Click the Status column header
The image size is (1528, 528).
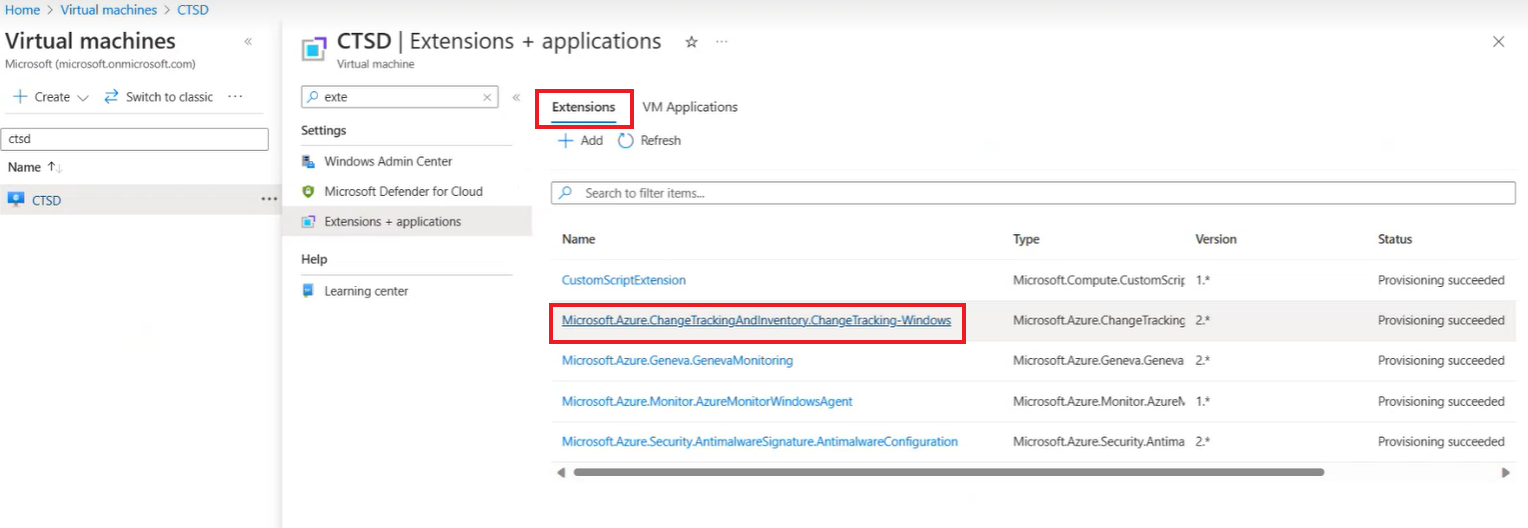pyautogui.click(x=1395, y=239)
